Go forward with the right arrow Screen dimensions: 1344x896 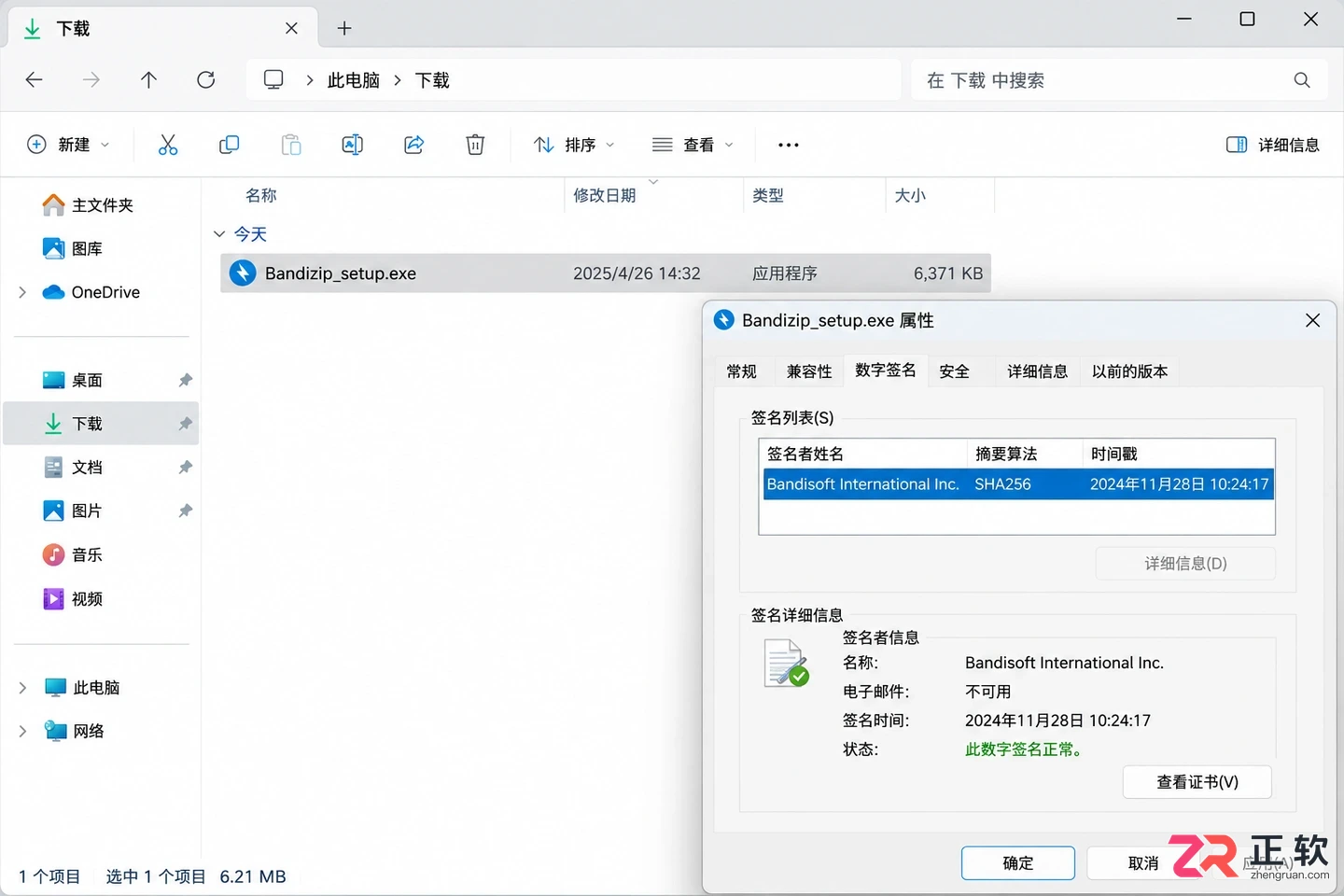(x=91, y=80)
